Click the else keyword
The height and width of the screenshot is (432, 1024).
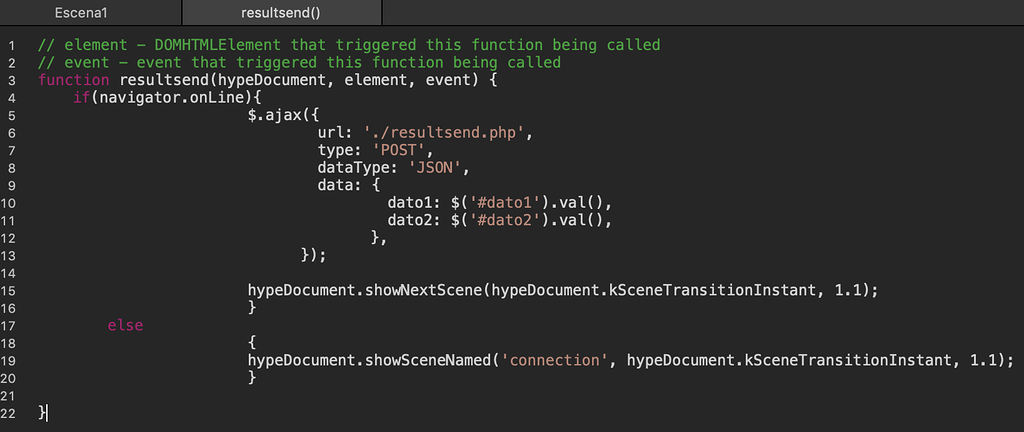[125, 325]
